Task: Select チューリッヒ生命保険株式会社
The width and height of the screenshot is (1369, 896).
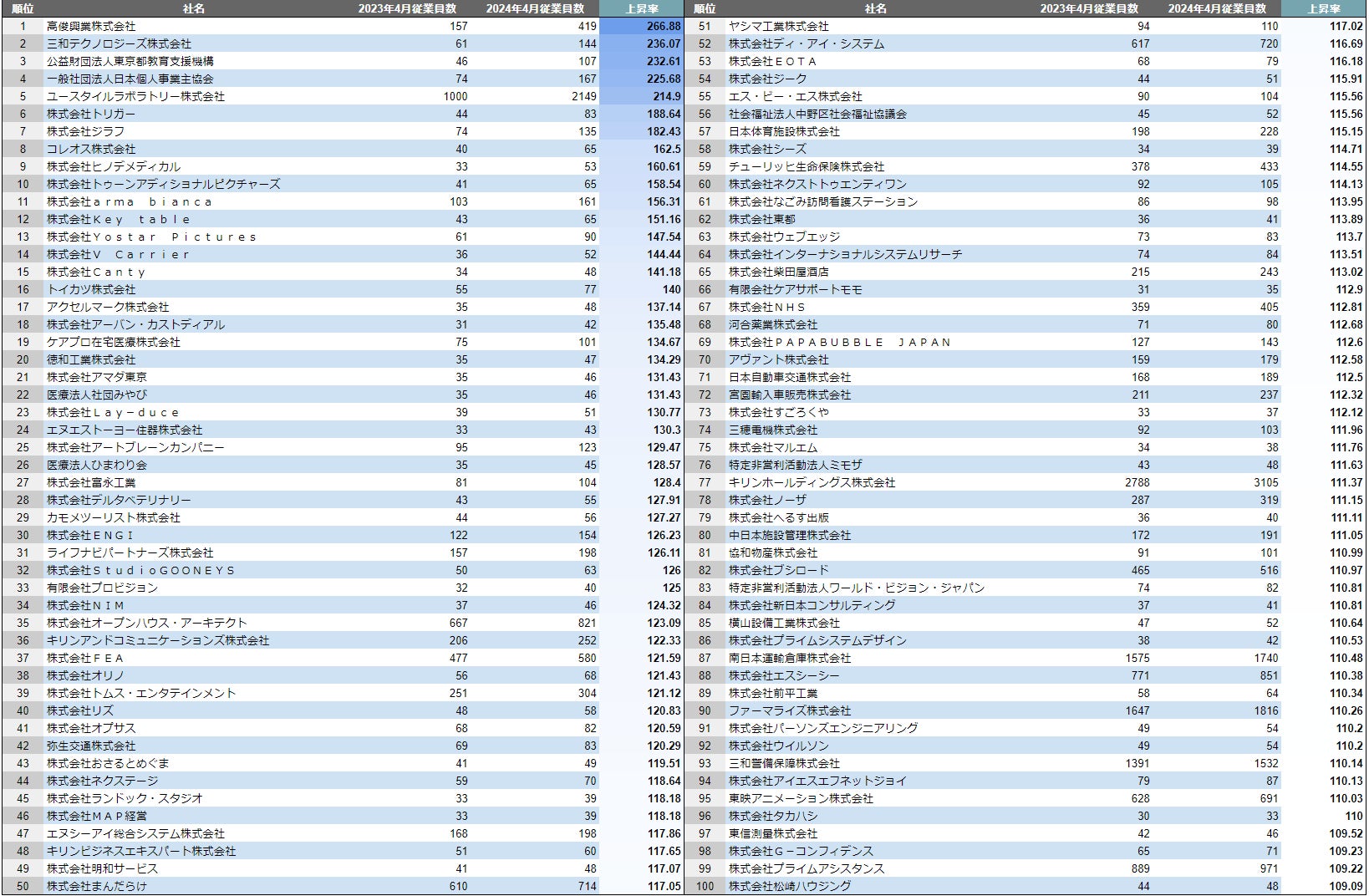Action: click(x=807, y=166)
